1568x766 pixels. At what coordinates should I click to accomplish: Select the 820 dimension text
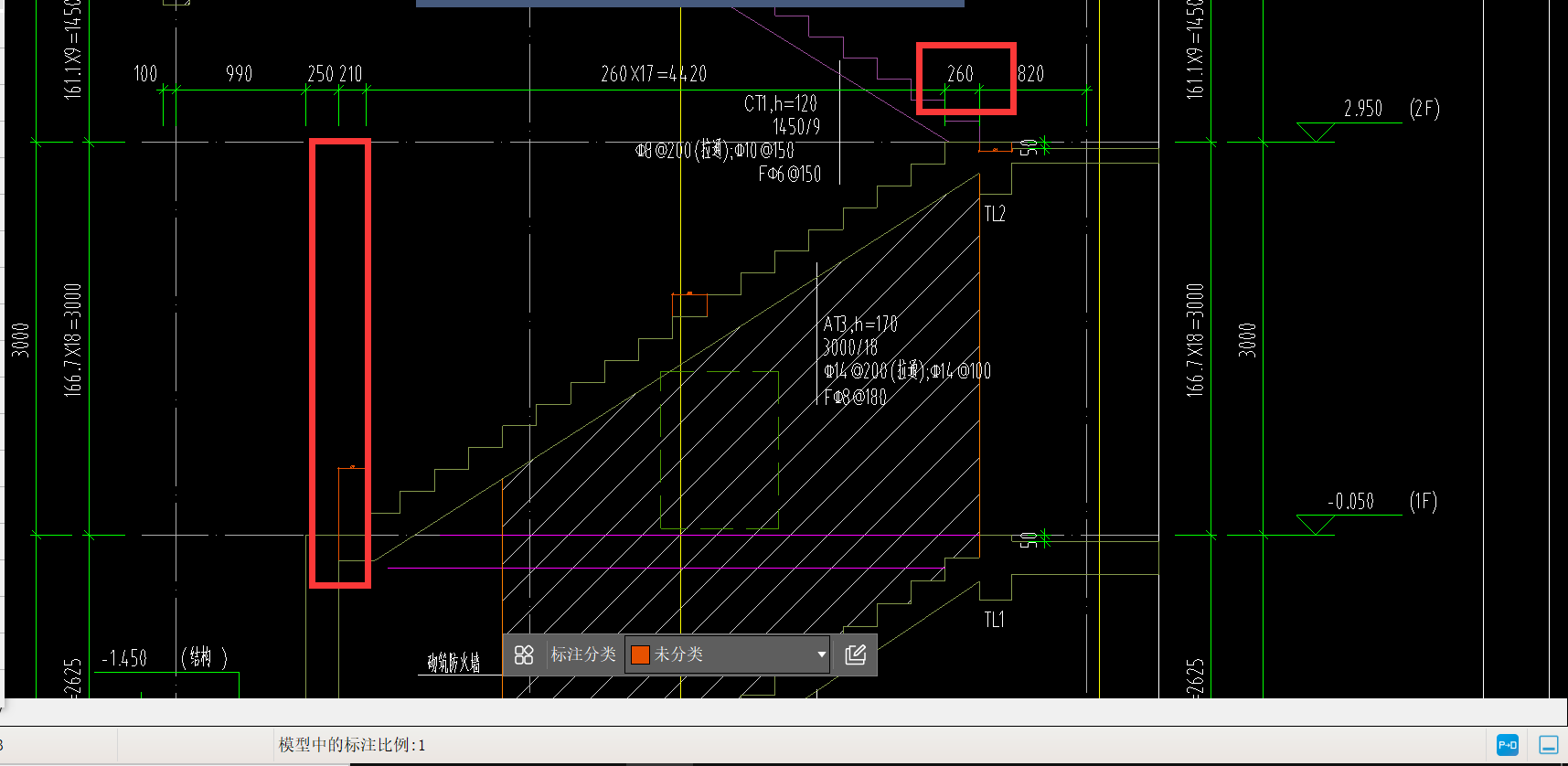1030,74
